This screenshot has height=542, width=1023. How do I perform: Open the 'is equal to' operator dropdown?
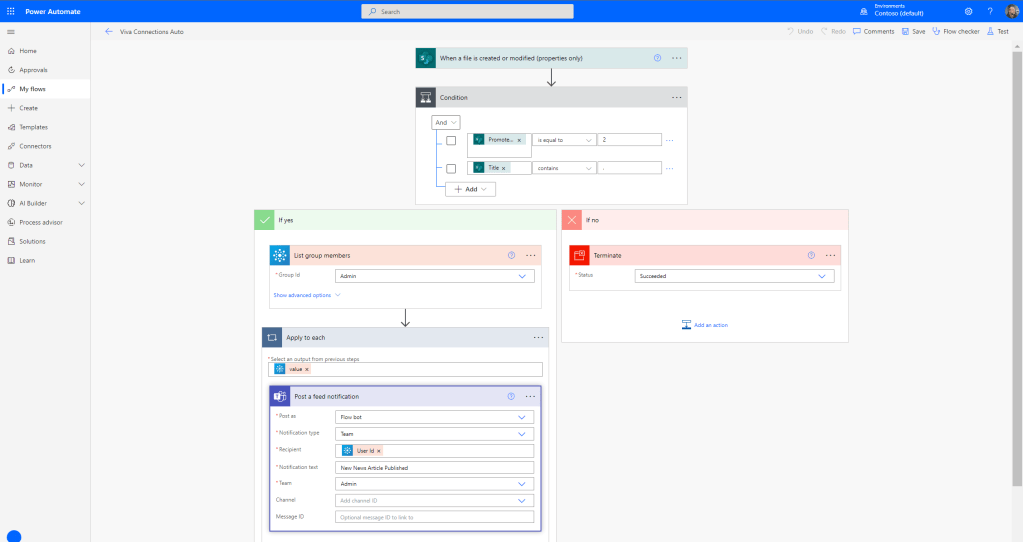pyautogui.click(x=564, y=140)
